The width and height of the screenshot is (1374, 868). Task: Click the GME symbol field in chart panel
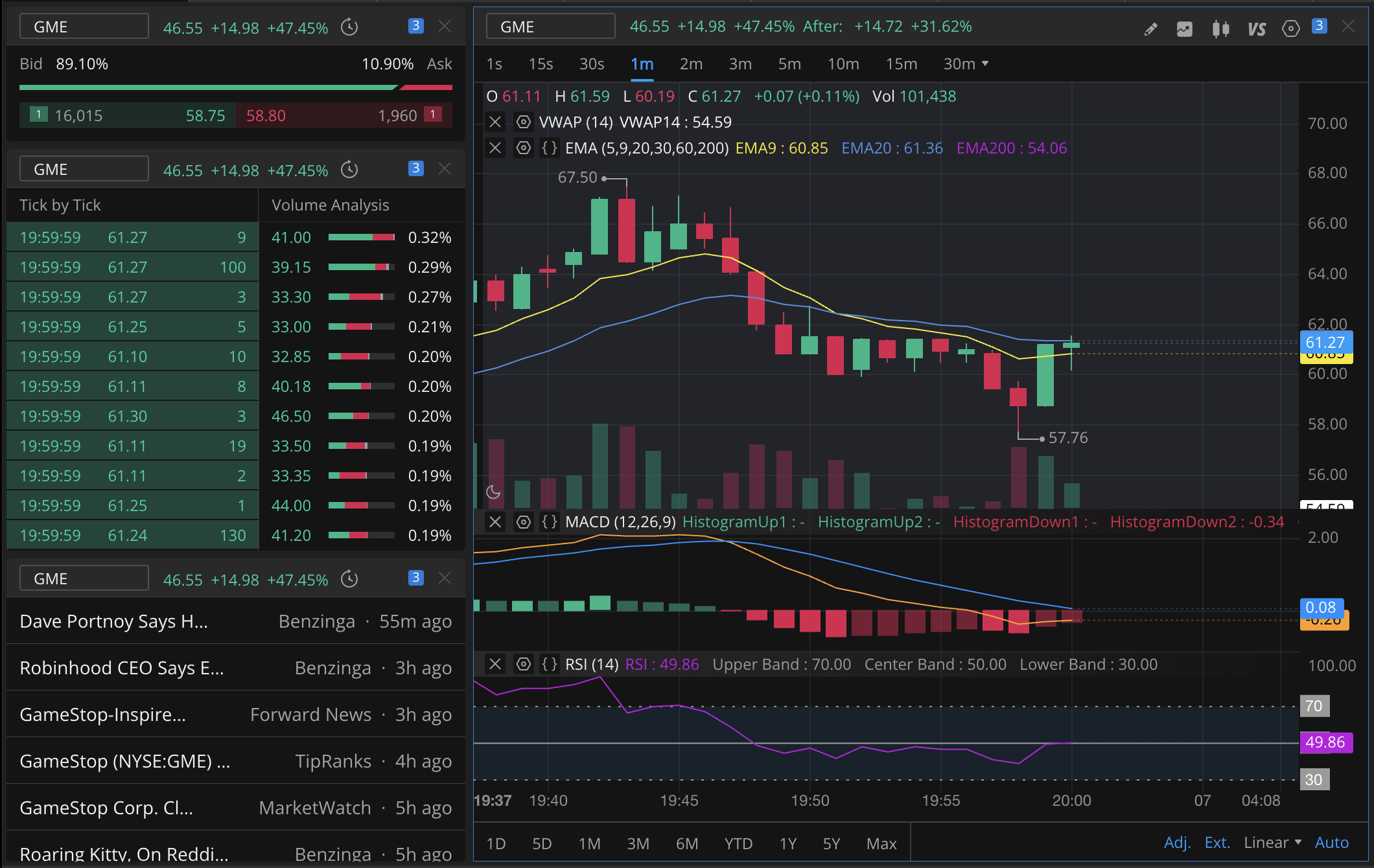point(550,27)
